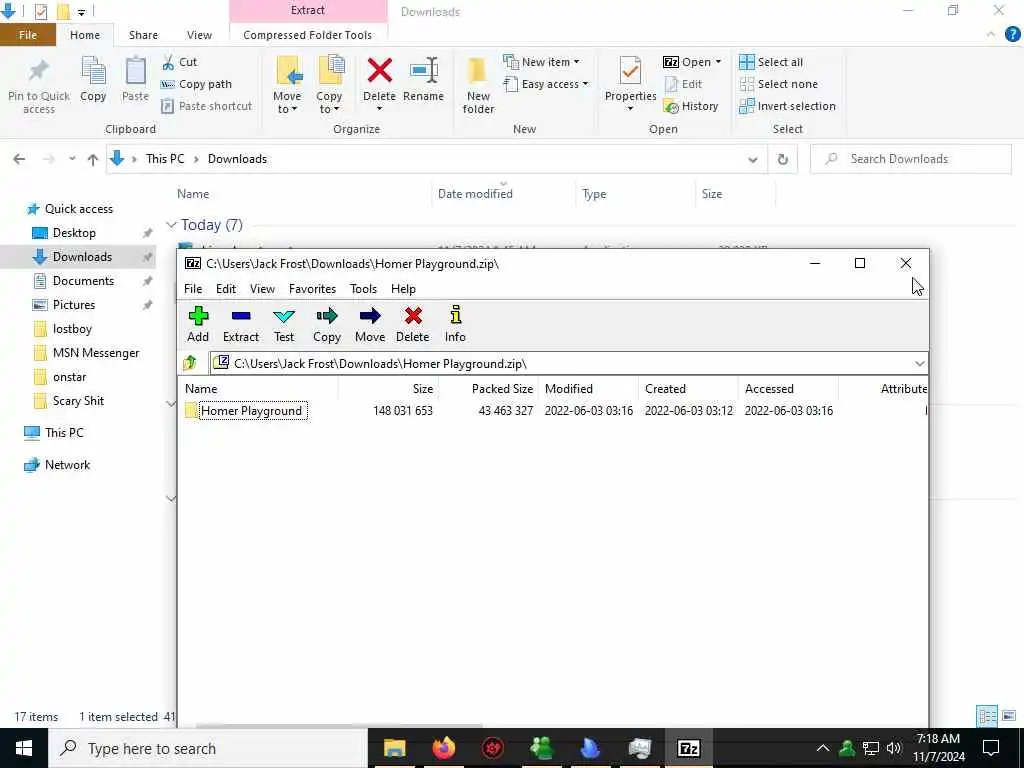Open the Compressed Folder Tools tab
Viewport: 1024px width, 768px height.
pos(308,35)
